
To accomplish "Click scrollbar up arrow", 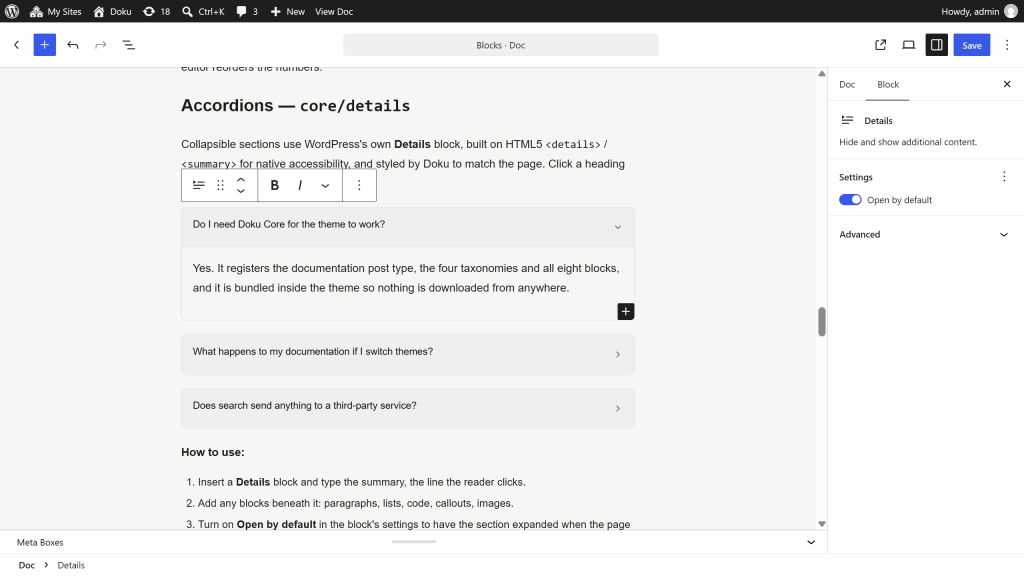I will [822, 74].
